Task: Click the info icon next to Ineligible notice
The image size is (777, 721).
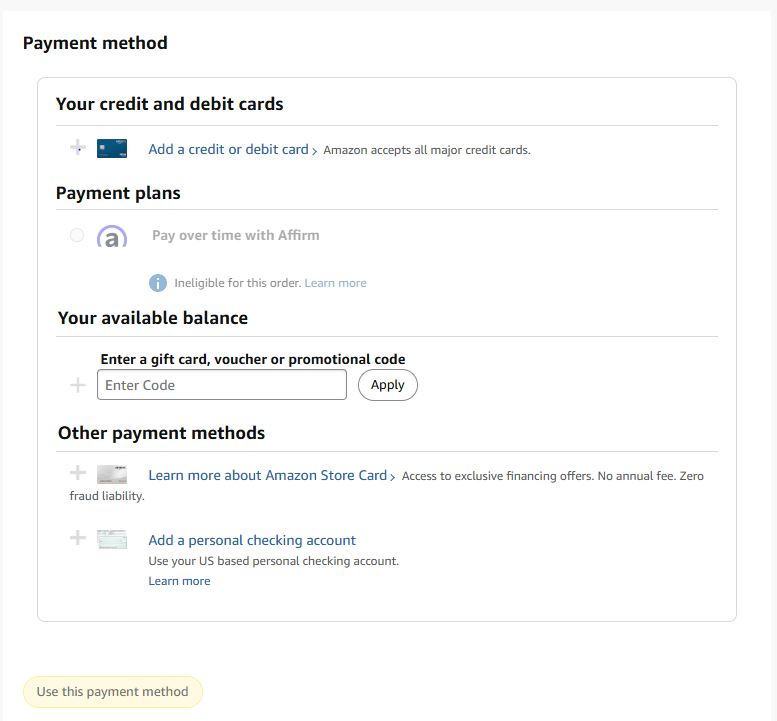Action: (157, 283)
